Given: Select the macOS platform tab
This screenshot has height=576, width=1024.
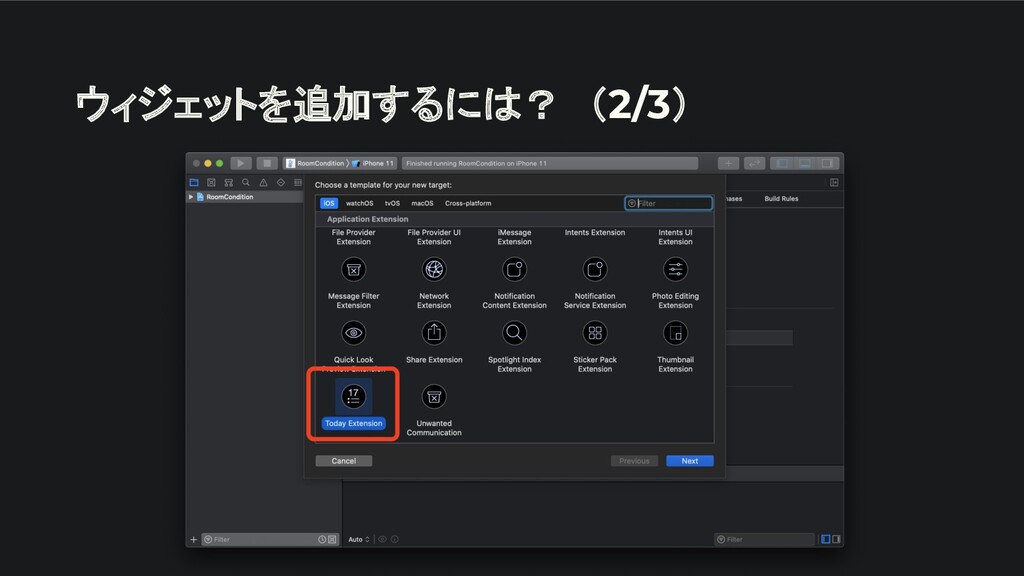Looking at the screenshot, I should point(422,203).
